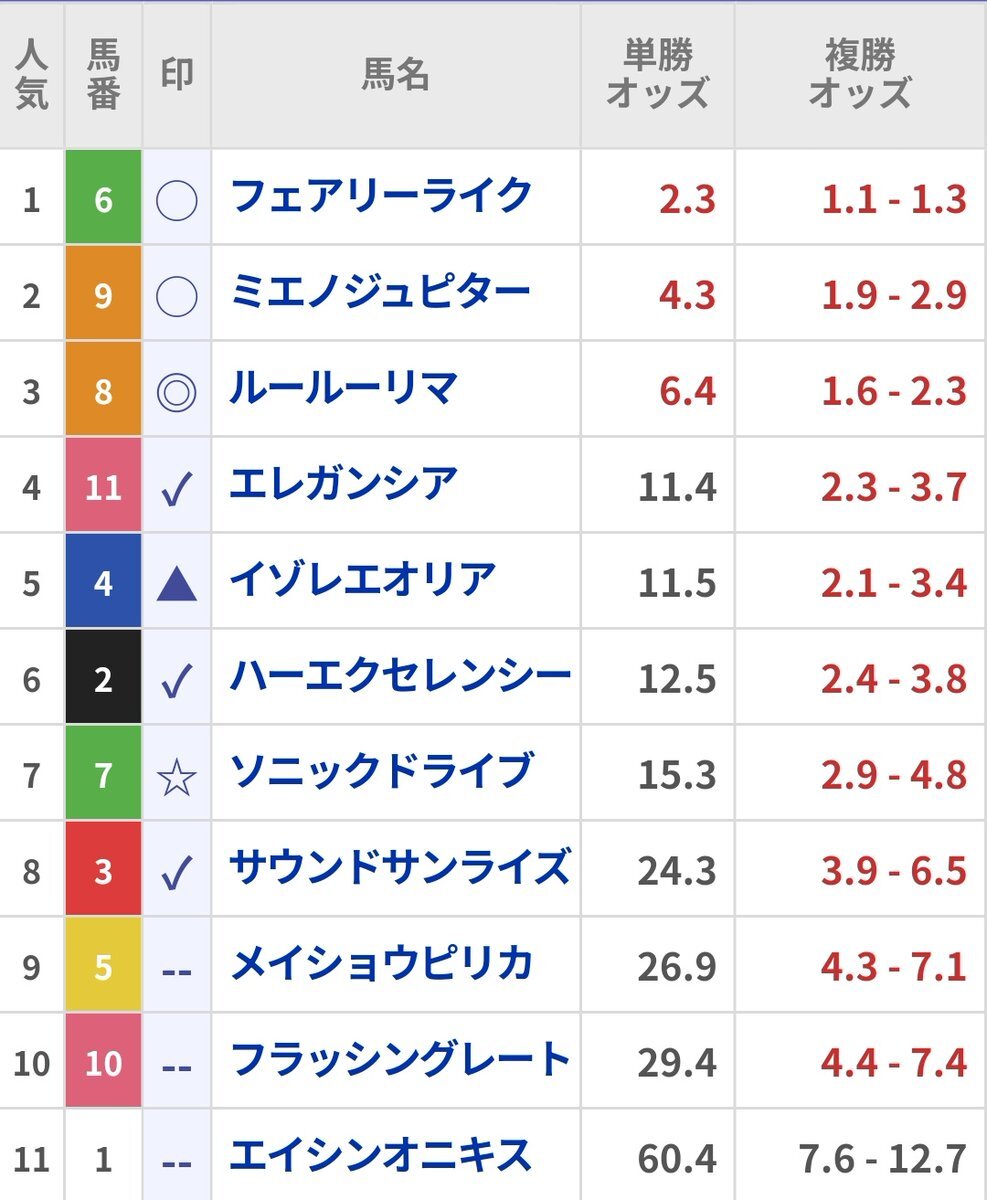
Task: Click the check mark for ハーエクセレンシー
Action: coord(177,682)
